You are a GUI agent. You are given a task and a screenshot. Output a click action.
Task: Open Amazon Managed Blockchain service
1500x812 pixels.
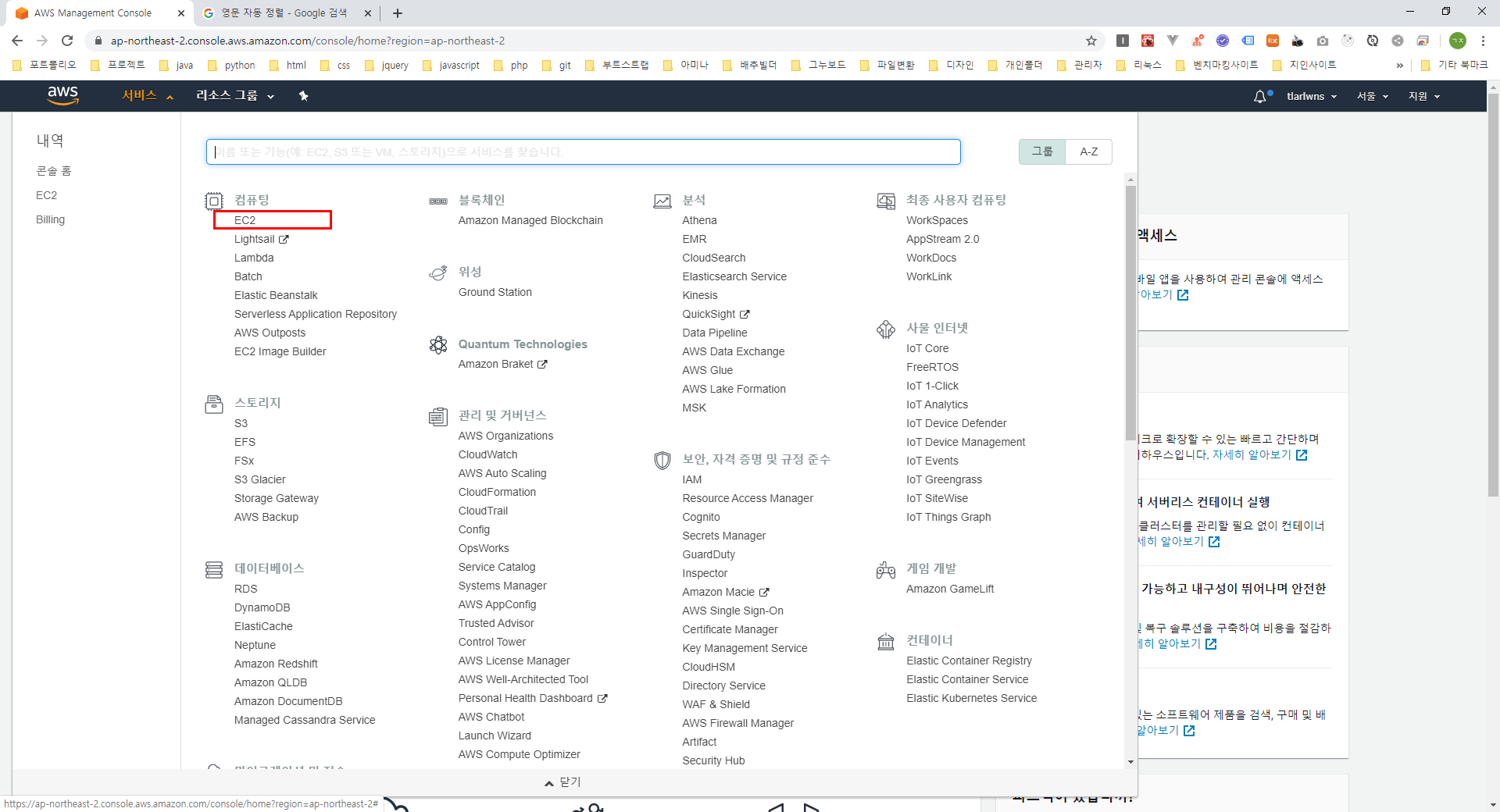(x=530, y=220)
